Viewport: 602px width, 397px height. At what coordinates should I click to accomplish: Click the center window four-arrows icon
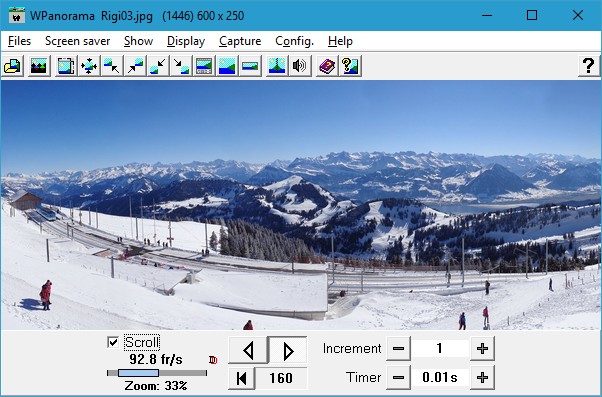[89, 66]
